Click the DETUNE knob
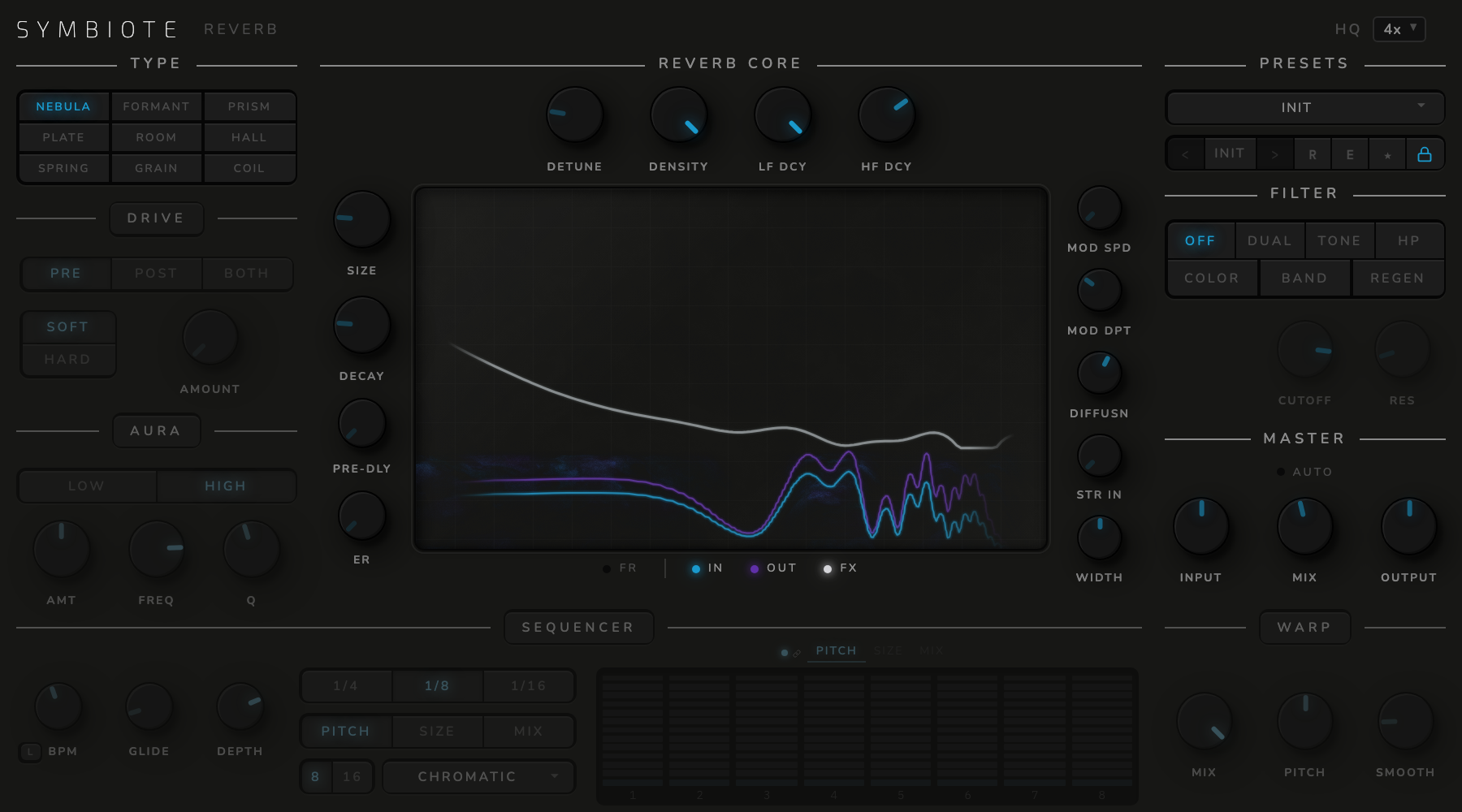 [x=574, y=114]
